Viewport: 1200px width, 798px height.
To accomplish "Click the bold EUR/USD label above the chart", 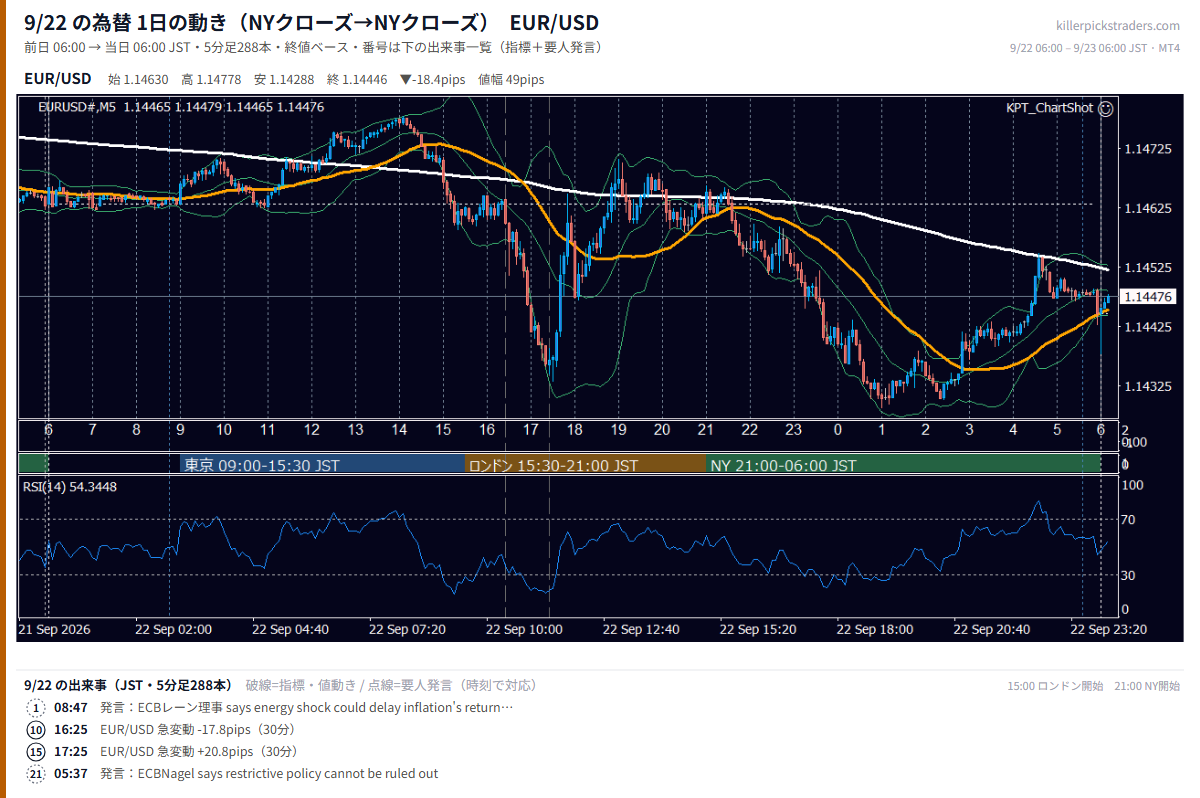I will (57, 79).
